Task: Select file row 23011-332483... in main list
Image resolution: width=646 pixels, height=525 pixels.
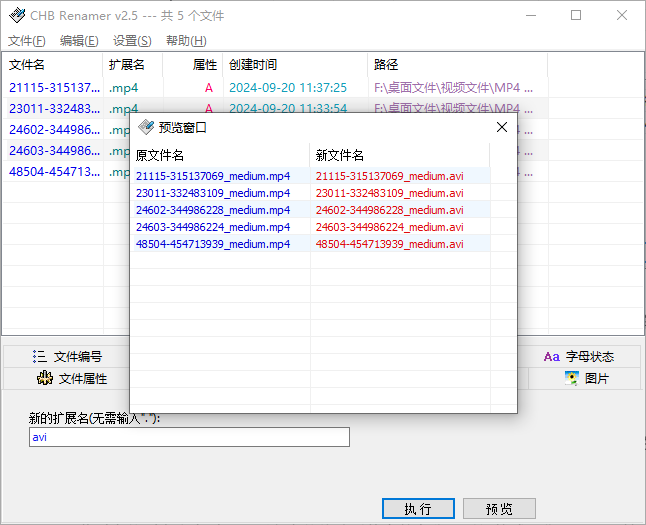Action: [x=54, y=109]
